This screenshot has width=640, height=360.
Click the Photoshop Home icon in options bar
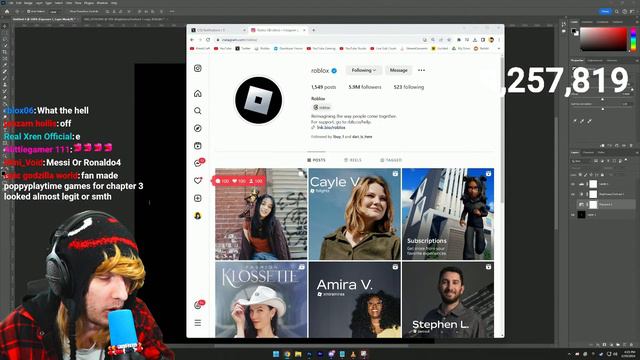coord(7,11)
